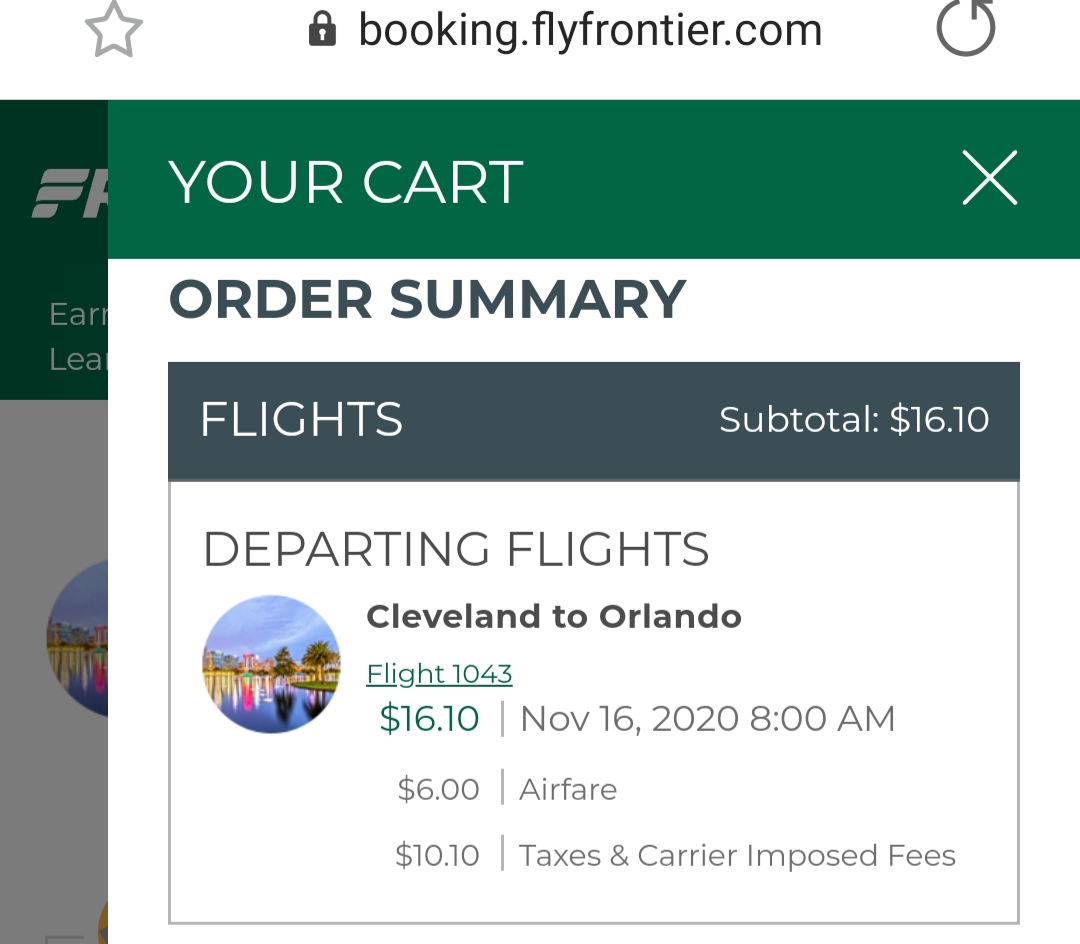The height and width of the screenshot is (944, 1080).
Task: Tap the padlock site security icon
Action: pyautogui.click(x=322, y=30)
